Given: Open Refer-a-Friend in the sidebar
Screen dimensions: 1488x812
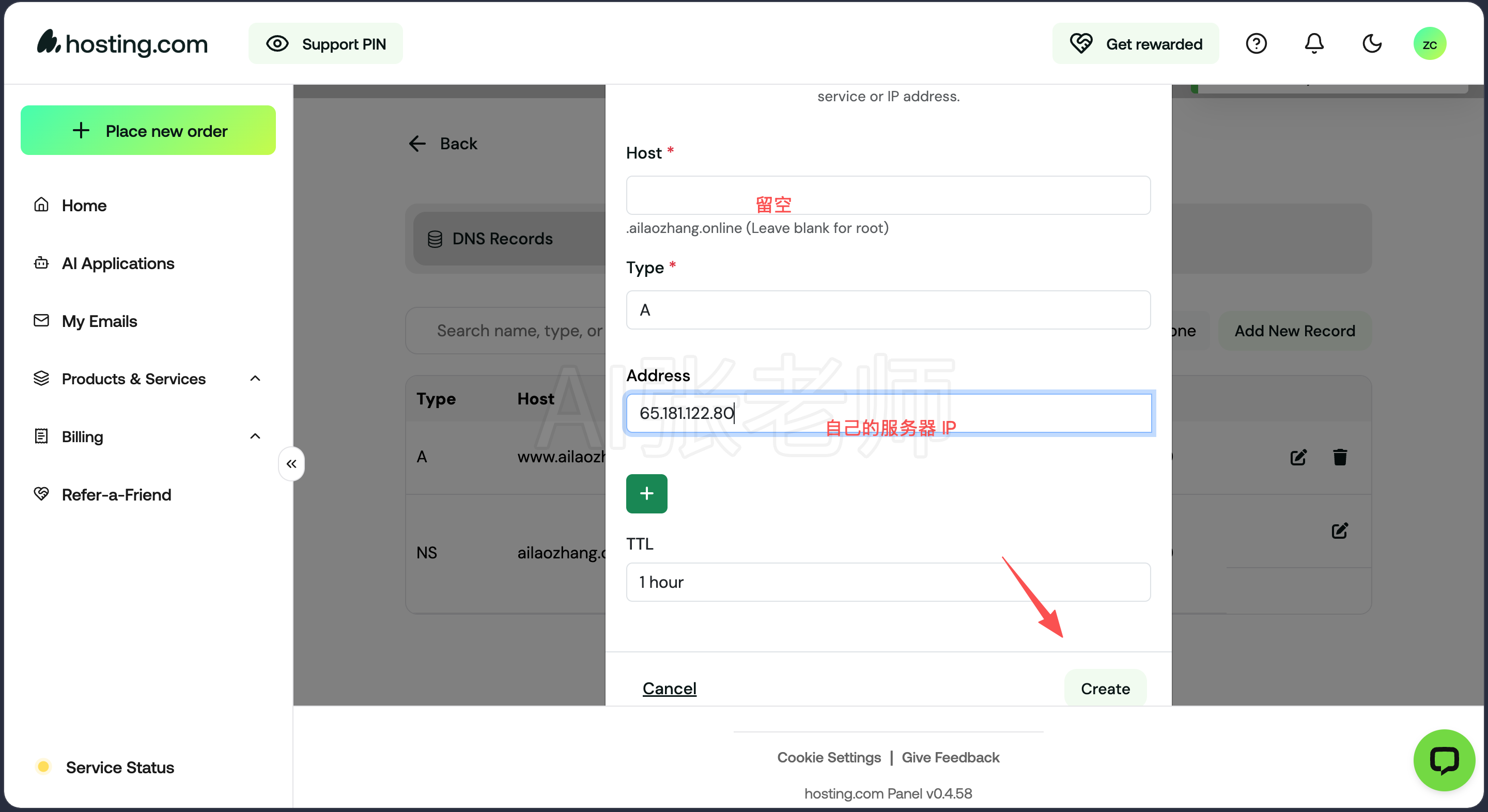Looking at the screenshot, I should 117,494.
